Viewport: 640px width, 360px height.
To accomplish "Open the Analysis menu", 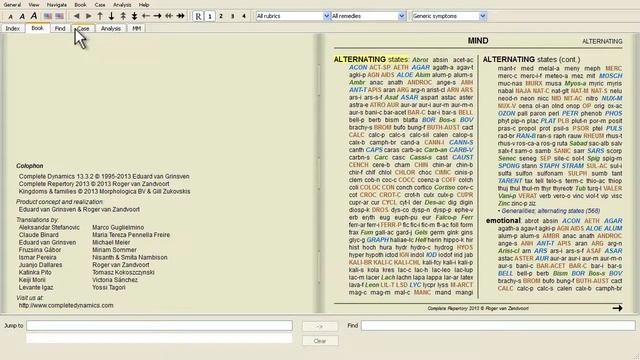I will click(x=122, y=5).
